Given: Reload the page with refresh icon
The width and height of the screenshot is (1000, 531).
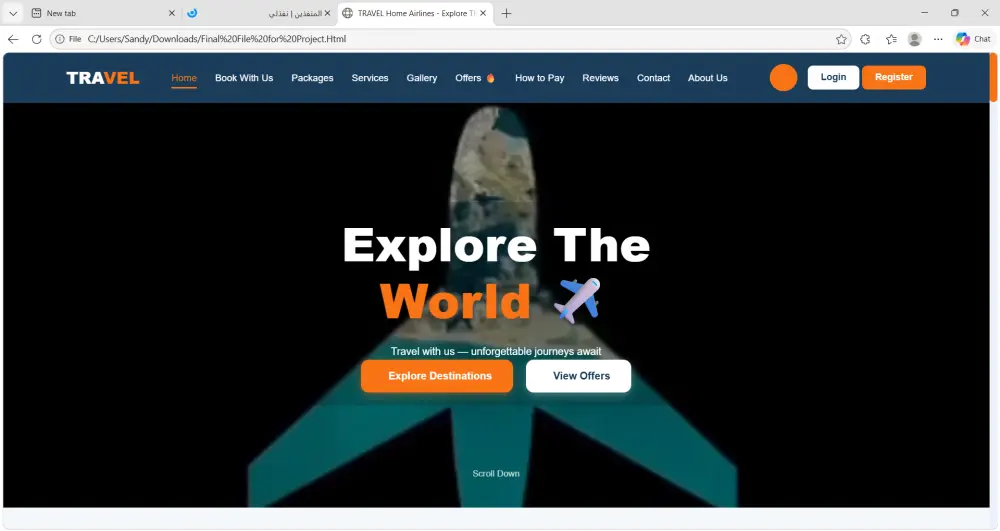Looking at the screenshot, I should (36, 39).
